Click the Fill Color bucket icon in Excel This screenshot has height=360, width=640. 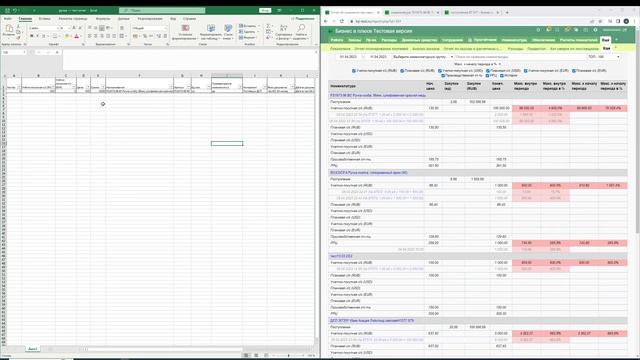pyautogui.click(x=67, y=36)
